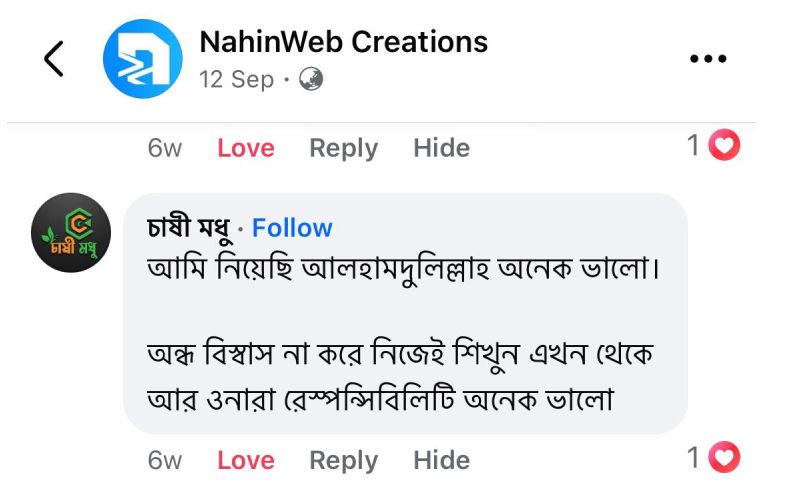Click the 12 Sep post date
The width and height of the screenshot is (800, 500).
click(236, 79)
